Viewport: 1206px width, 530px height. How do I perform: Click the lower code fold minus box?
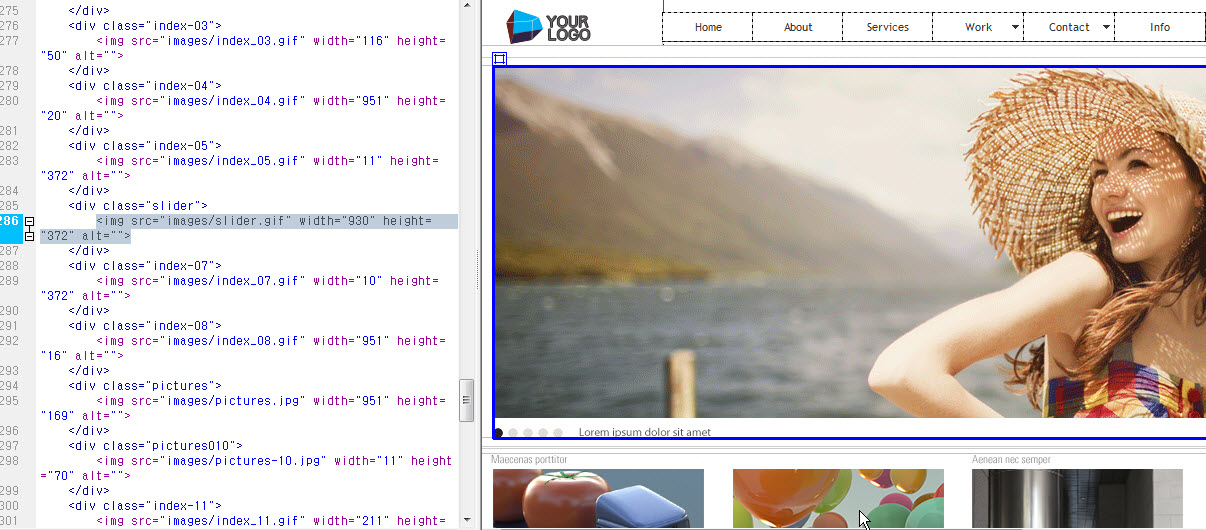(x=30, y=236)
